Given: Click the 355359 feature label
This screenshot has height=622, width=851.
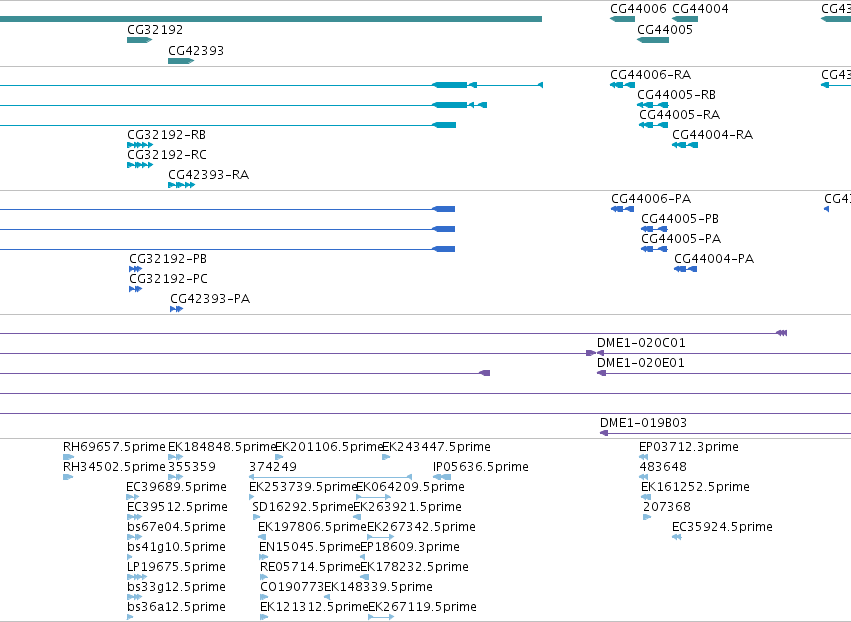Looking at the screenshot, I should [x=192, y=467].
